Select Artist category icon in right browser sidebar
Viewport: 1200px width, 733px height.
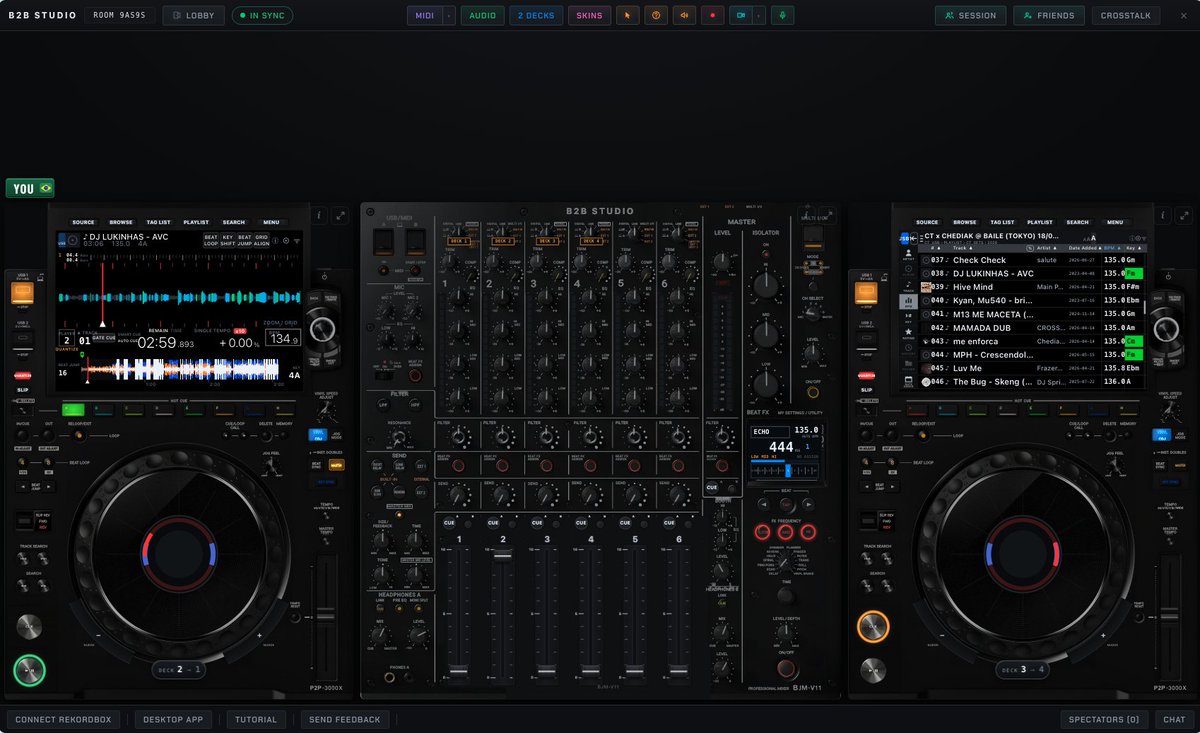coord(909,255)
